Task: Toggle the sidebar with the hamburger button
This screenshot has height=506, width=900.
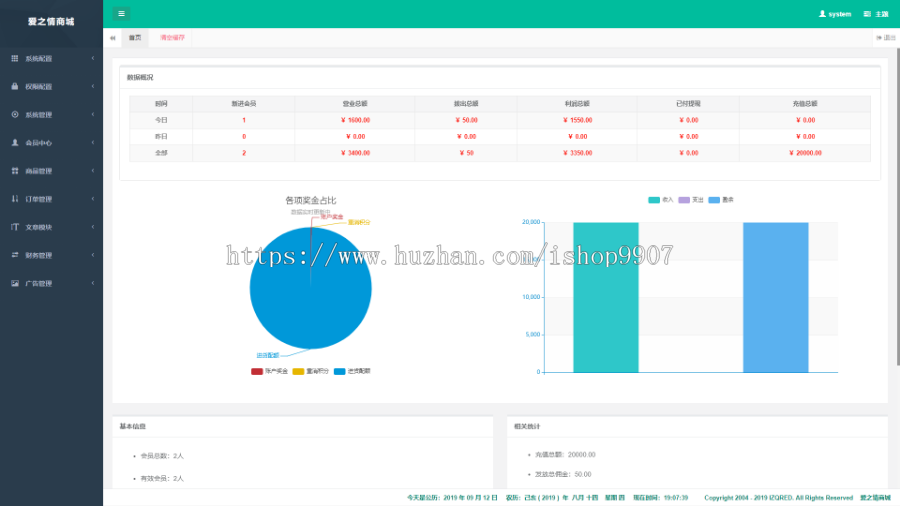Action: pos(121,14)
